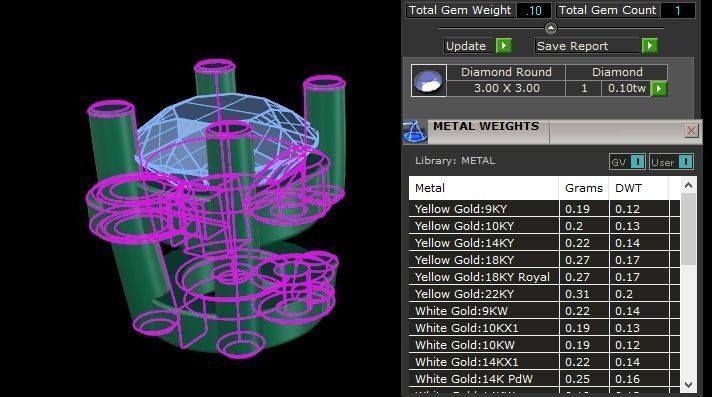The width and height of the screenshot is (712, 397).
Task: Select the Yellow Gold:10KY row
Action: [x=544, y=226]
